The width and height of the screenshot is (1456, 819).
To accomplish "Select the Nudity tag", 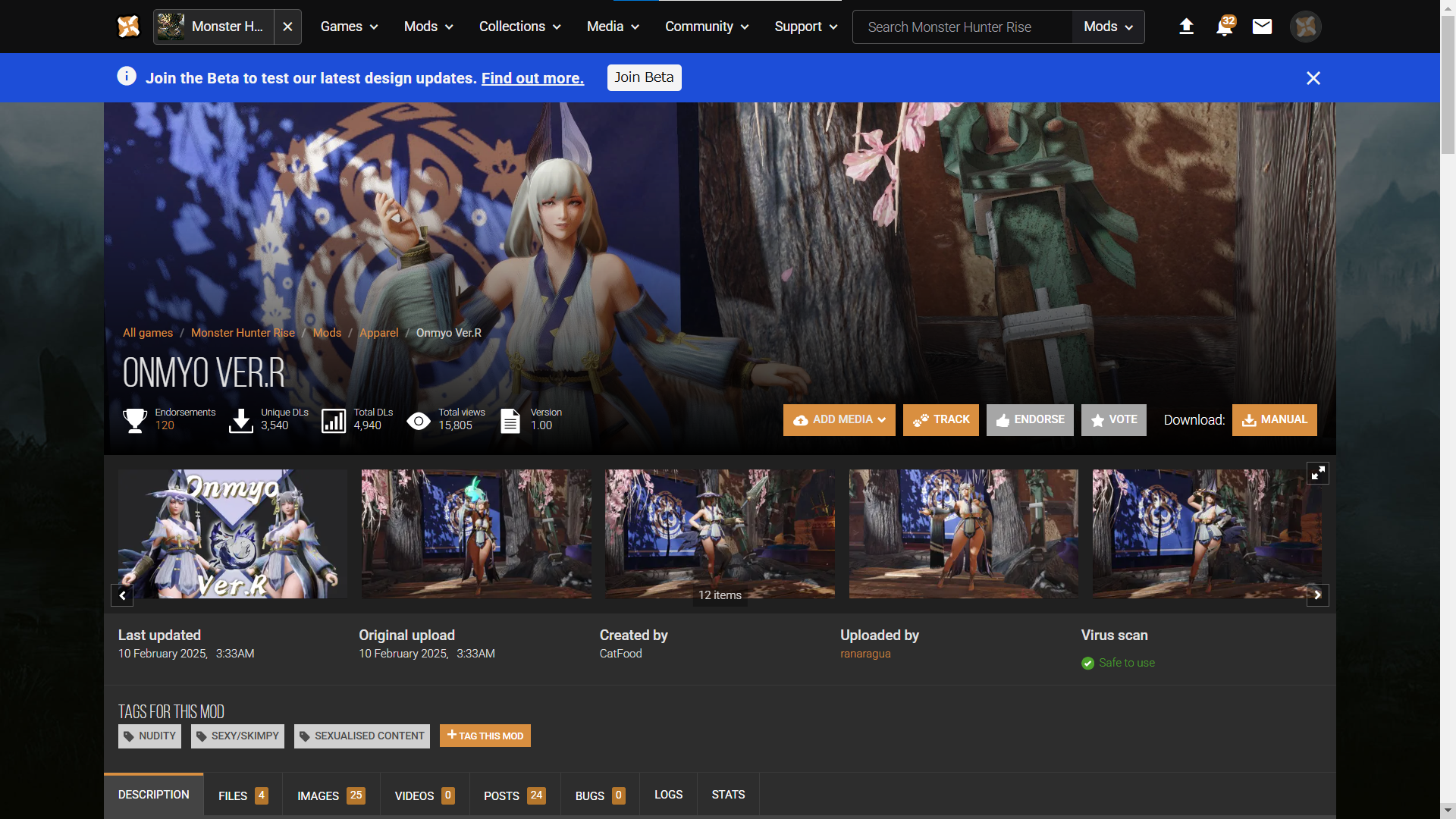I will tap(149, 736).
